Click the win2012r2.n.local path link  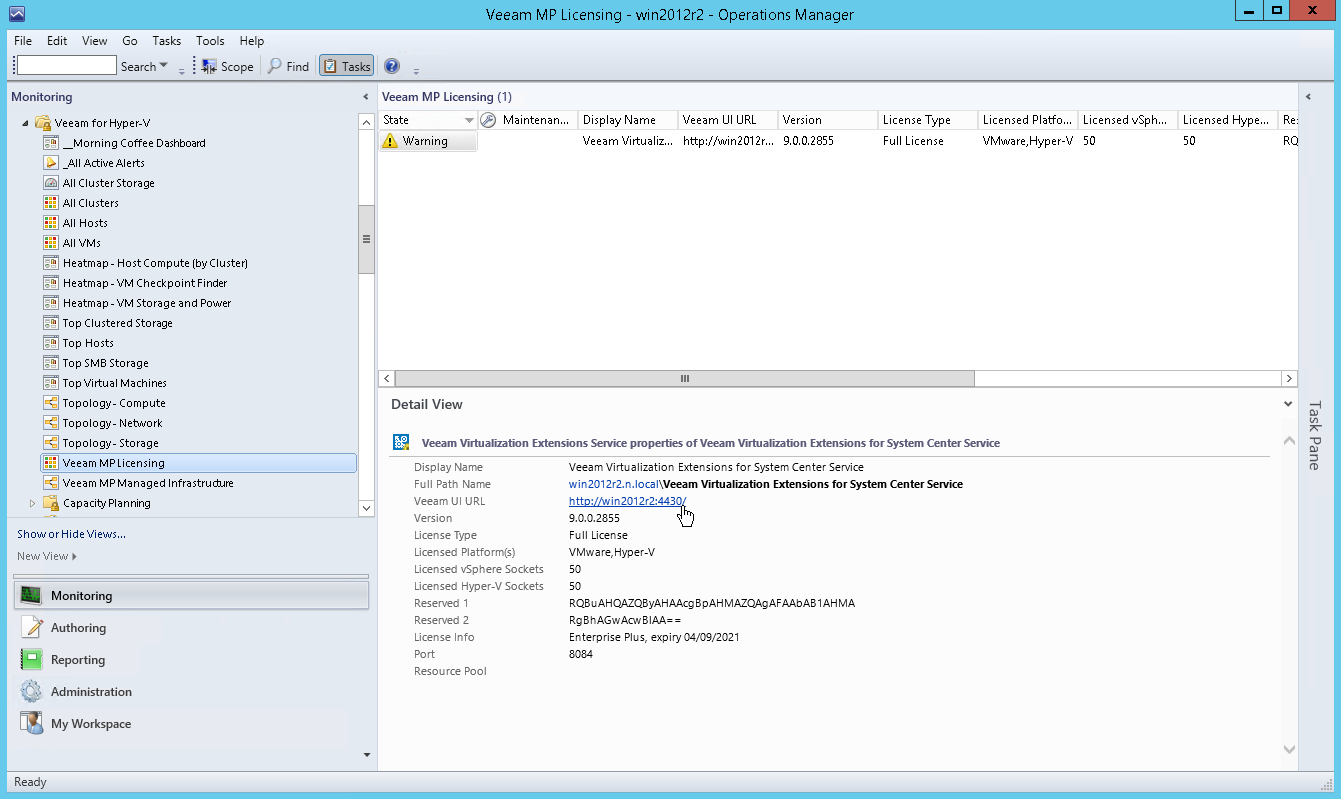(613, 484)
